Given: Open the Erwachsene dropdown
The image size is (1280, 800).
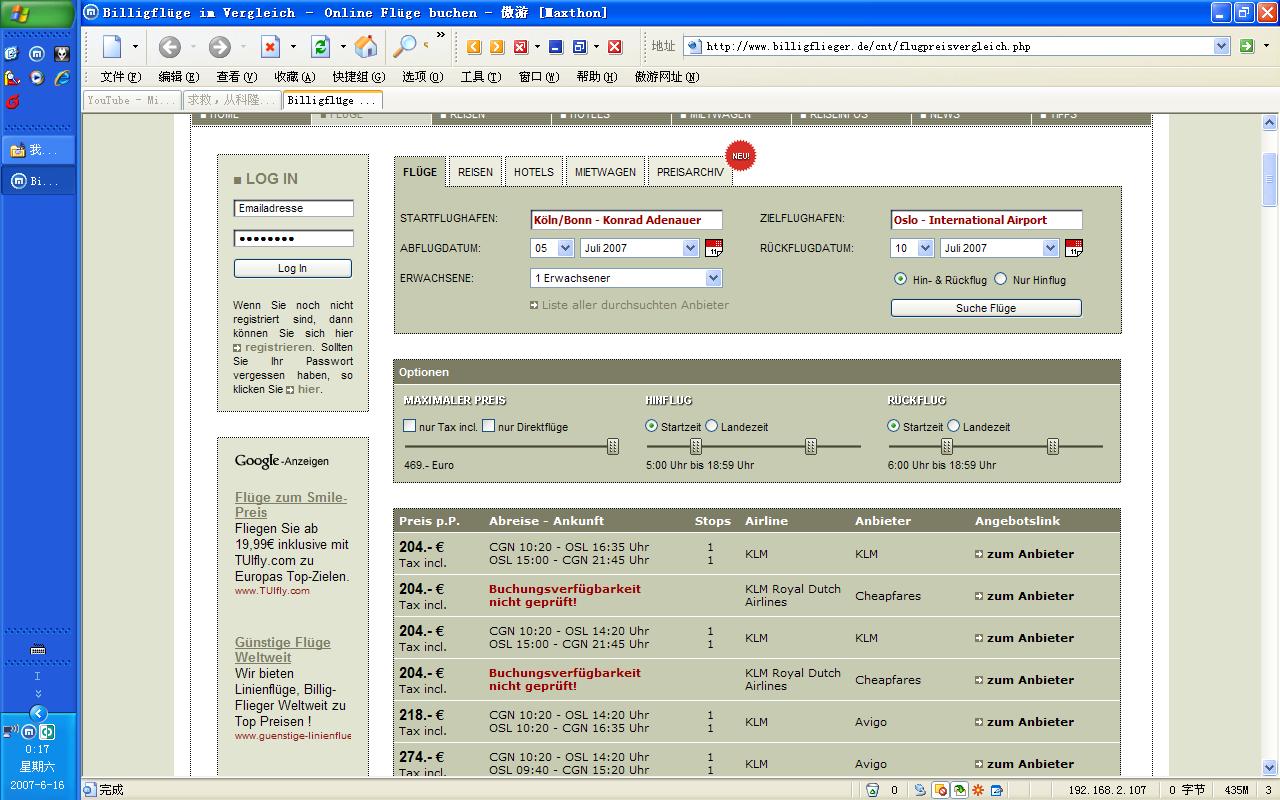Looking at the screenshot, I should 626,278.
